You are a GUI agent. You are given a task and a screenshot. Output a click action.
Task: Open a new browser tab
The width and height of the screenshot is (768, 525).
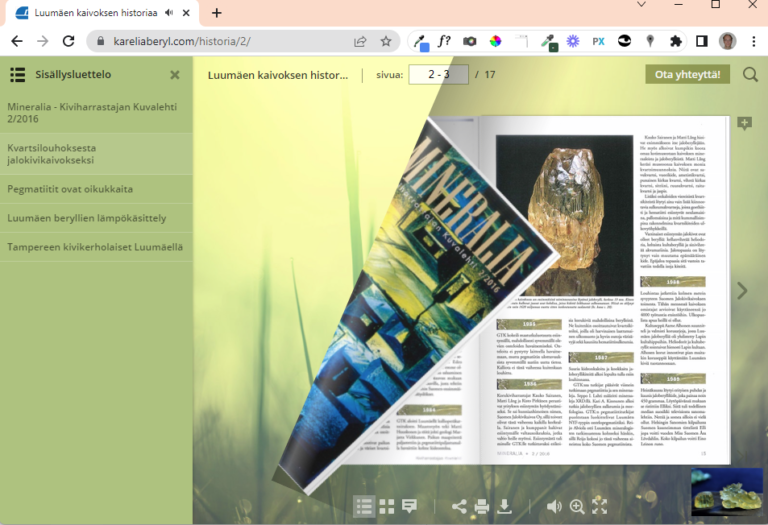coord(216,13)
